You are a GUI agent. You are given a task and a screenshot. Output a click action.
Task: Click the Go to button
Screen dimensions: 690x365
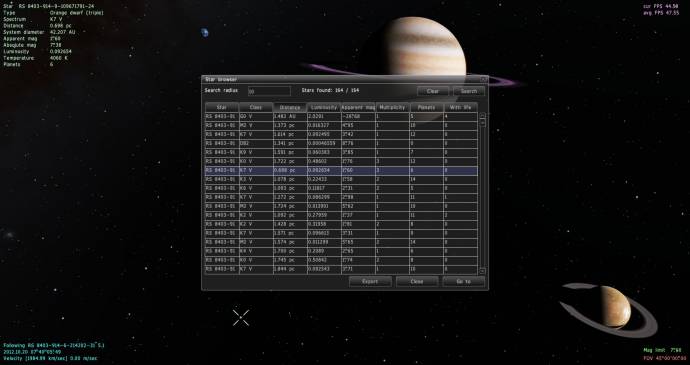coord(464,281)
